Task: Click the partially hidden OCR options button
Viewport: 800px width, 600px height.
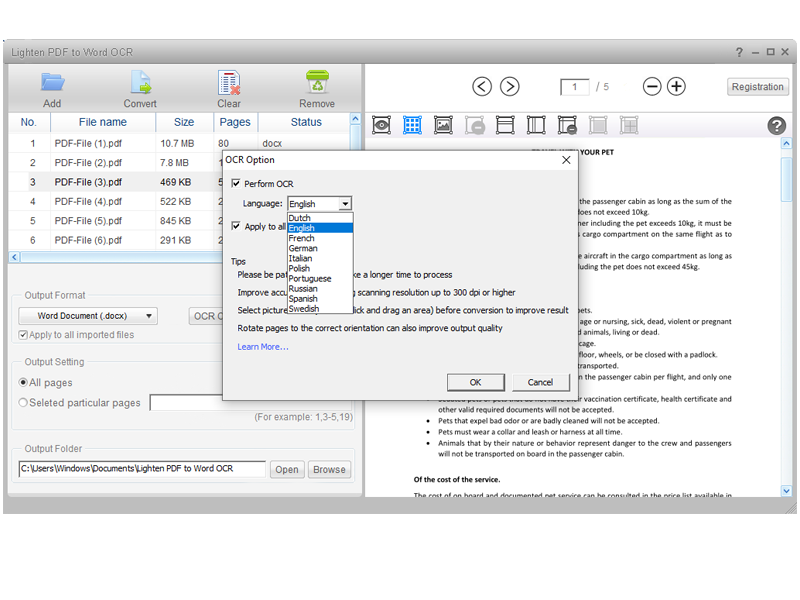Action: [x=206, y=316]
